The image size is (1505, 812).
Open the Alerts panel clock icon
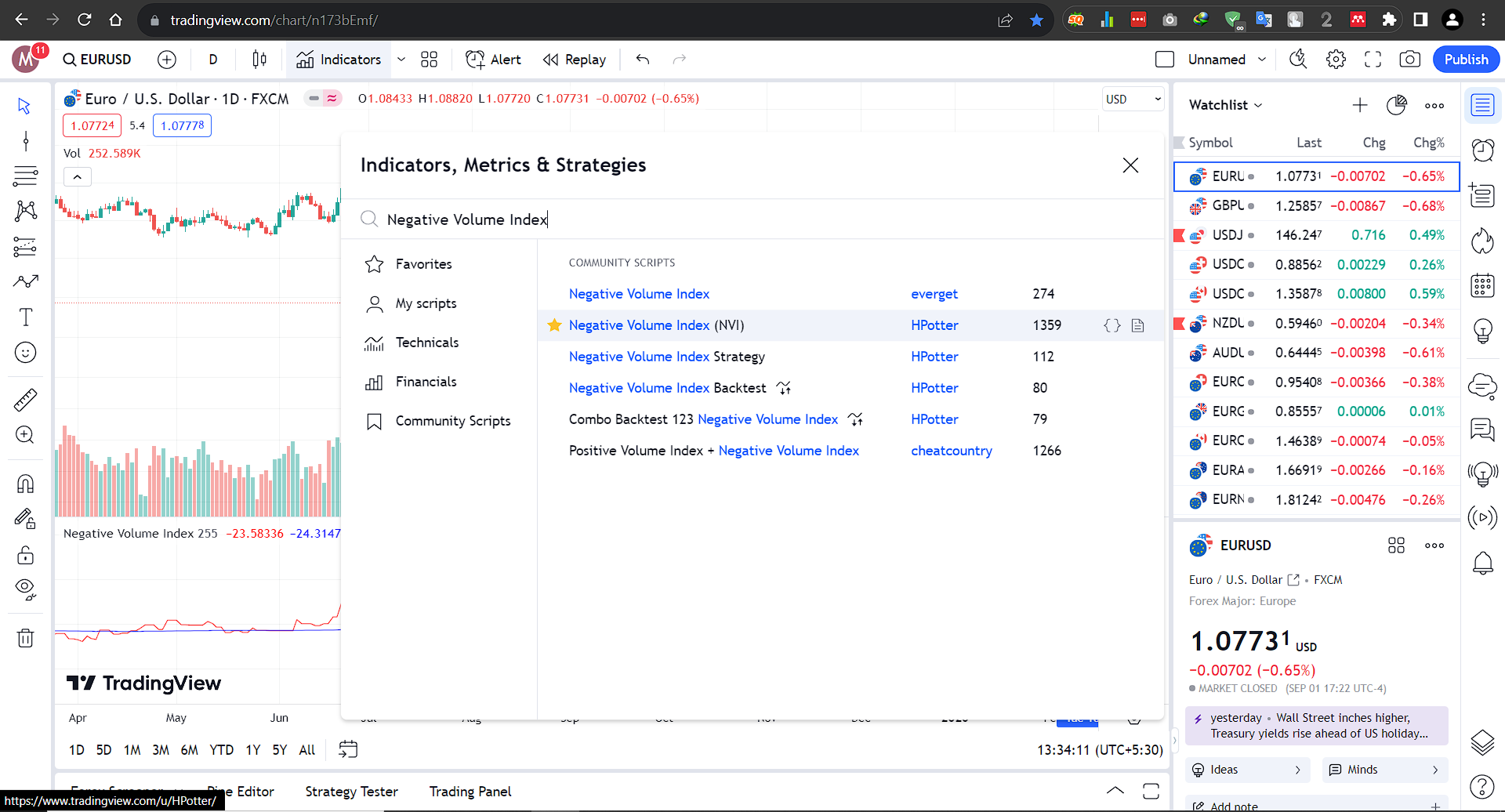coord(1483,150)
